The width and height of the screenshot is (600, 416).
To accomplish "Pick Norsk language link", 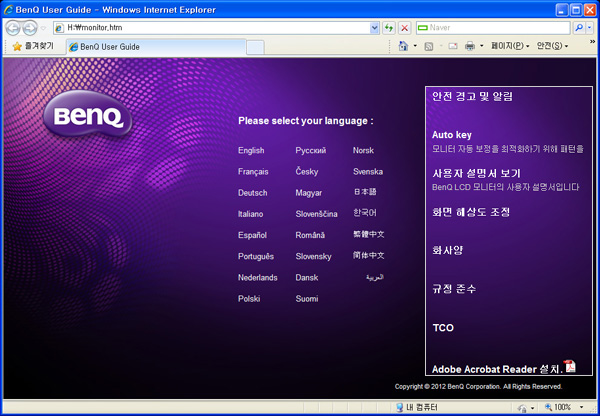I will (363, 150).
